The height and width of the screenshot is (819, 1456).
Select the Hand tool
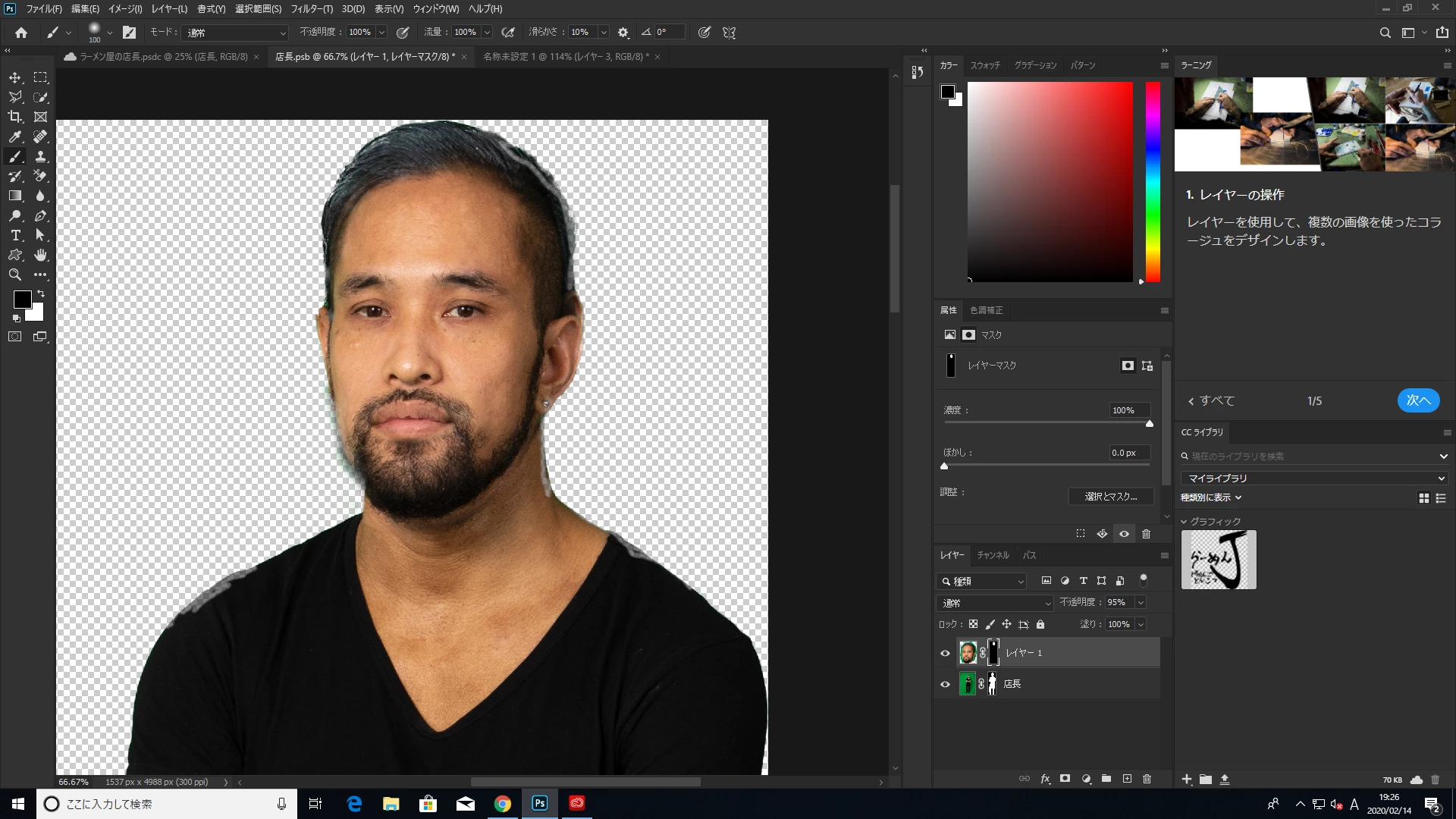(41, 255)
